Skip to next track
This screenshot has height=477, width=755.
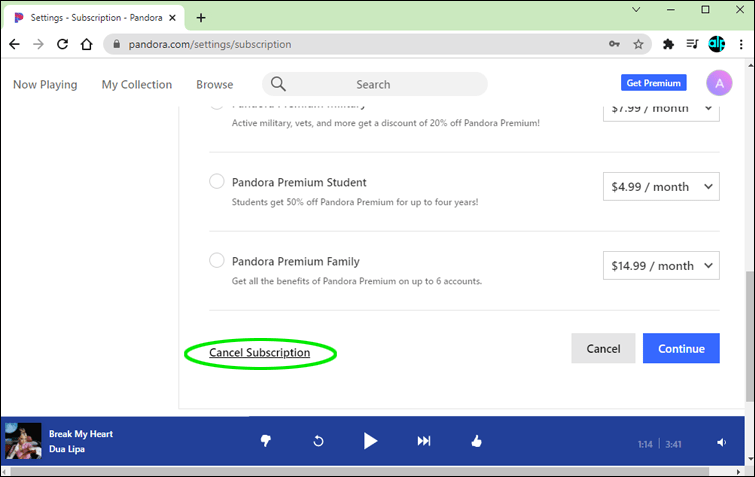[x=424, y=441]
